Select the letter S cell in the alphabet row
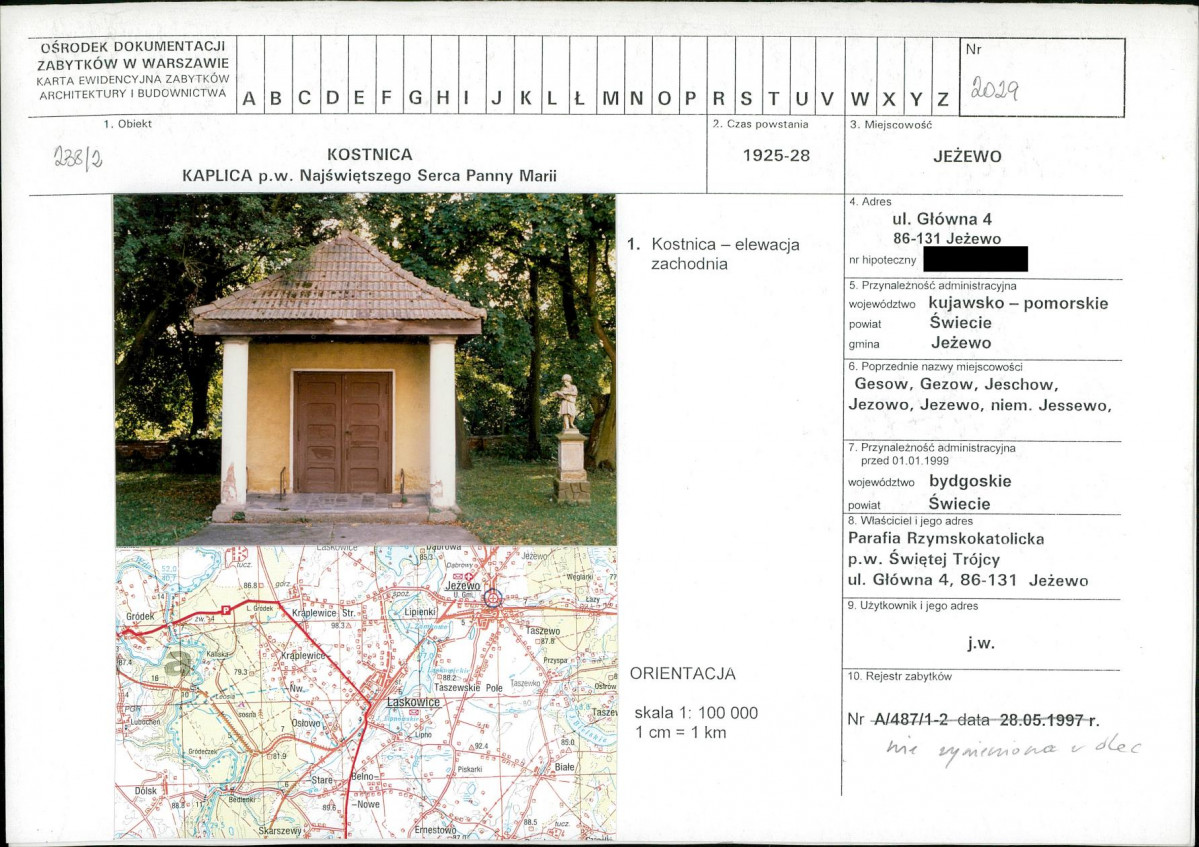The image size is (1199, 847). (x=748, y=76)
